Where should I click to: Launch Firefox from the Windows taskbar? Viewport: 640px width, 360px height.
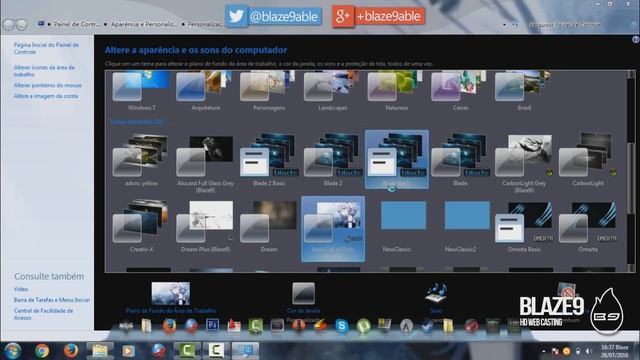(x=71, y=351)
